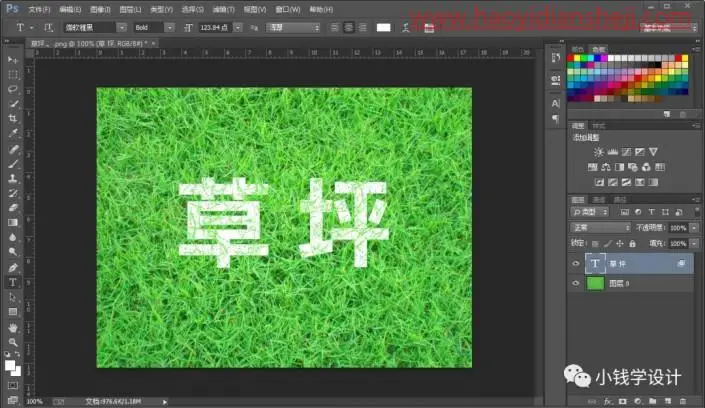Open the 文件(F) menu

coord(39,9)
